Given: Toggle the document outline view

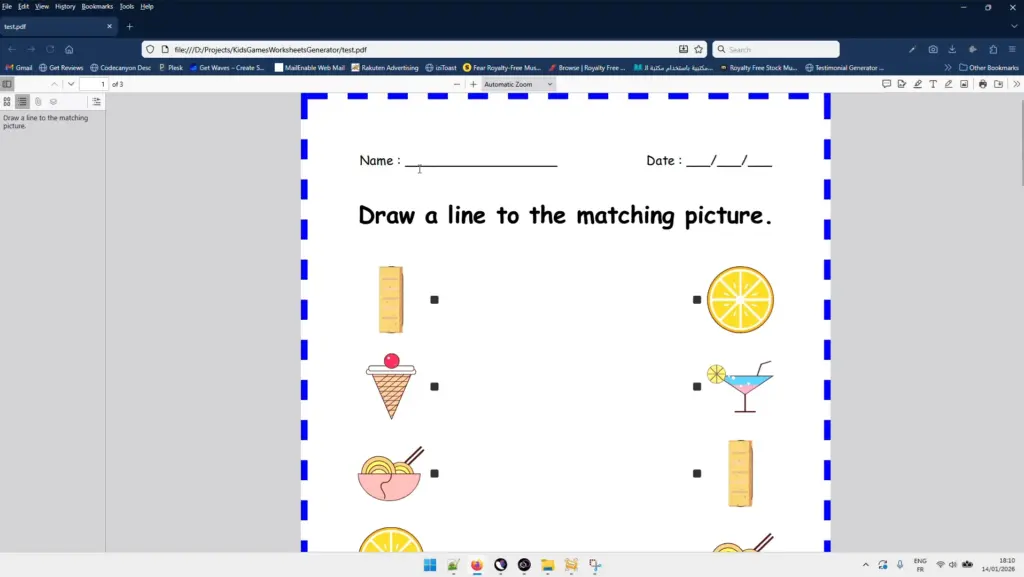Looking at the screenshot, I should [22, 101].
